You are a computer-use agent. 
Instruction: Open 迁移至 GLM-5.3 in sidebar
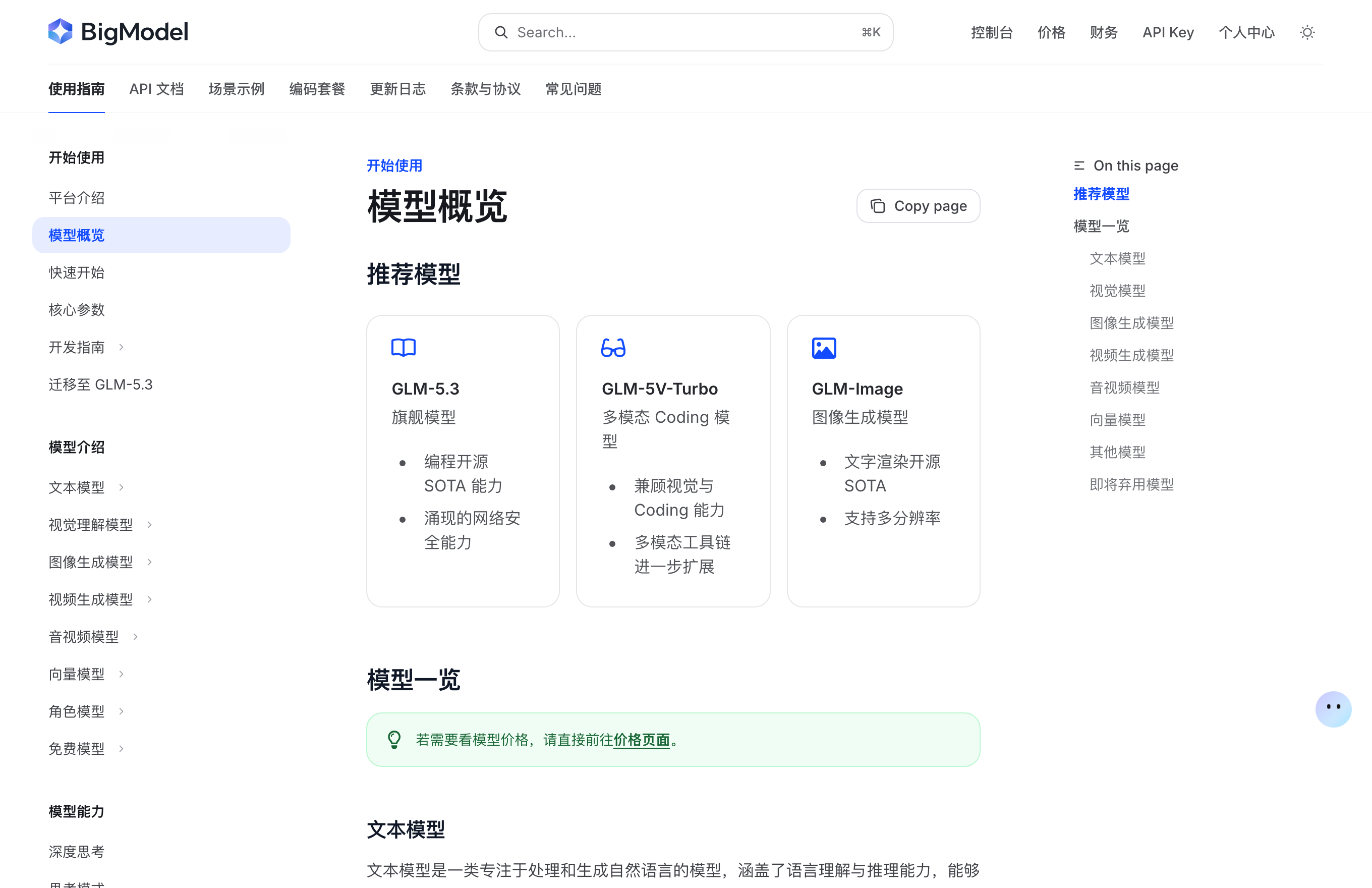pos(101,384)
